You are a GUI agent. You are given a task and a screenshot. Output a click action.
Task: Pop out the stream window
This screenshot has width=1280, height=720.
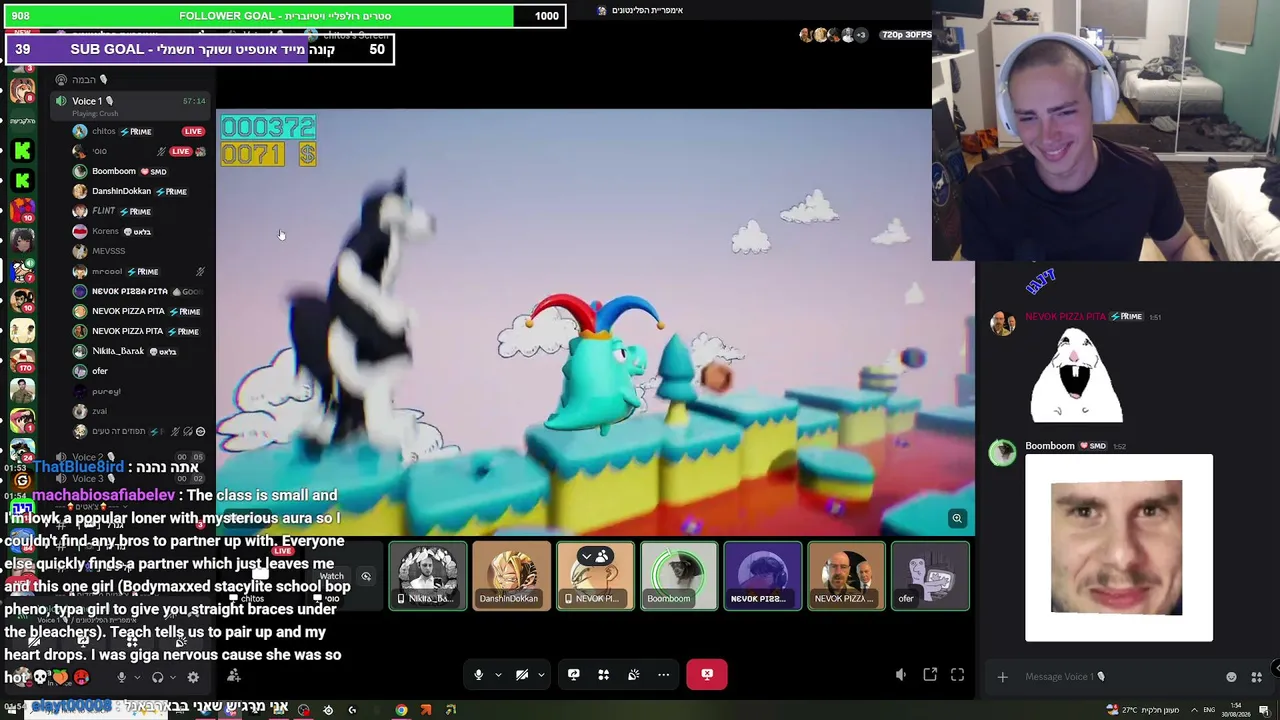coord(930,675)
